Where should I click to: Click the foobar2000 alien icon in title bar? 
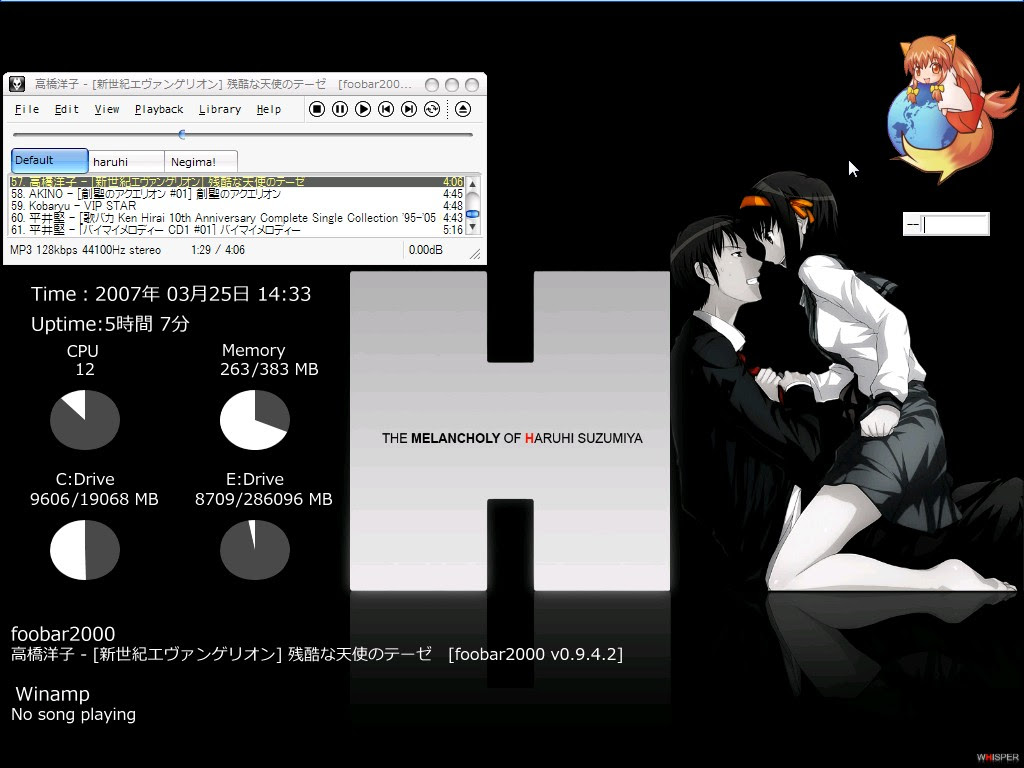click(17, 84)
